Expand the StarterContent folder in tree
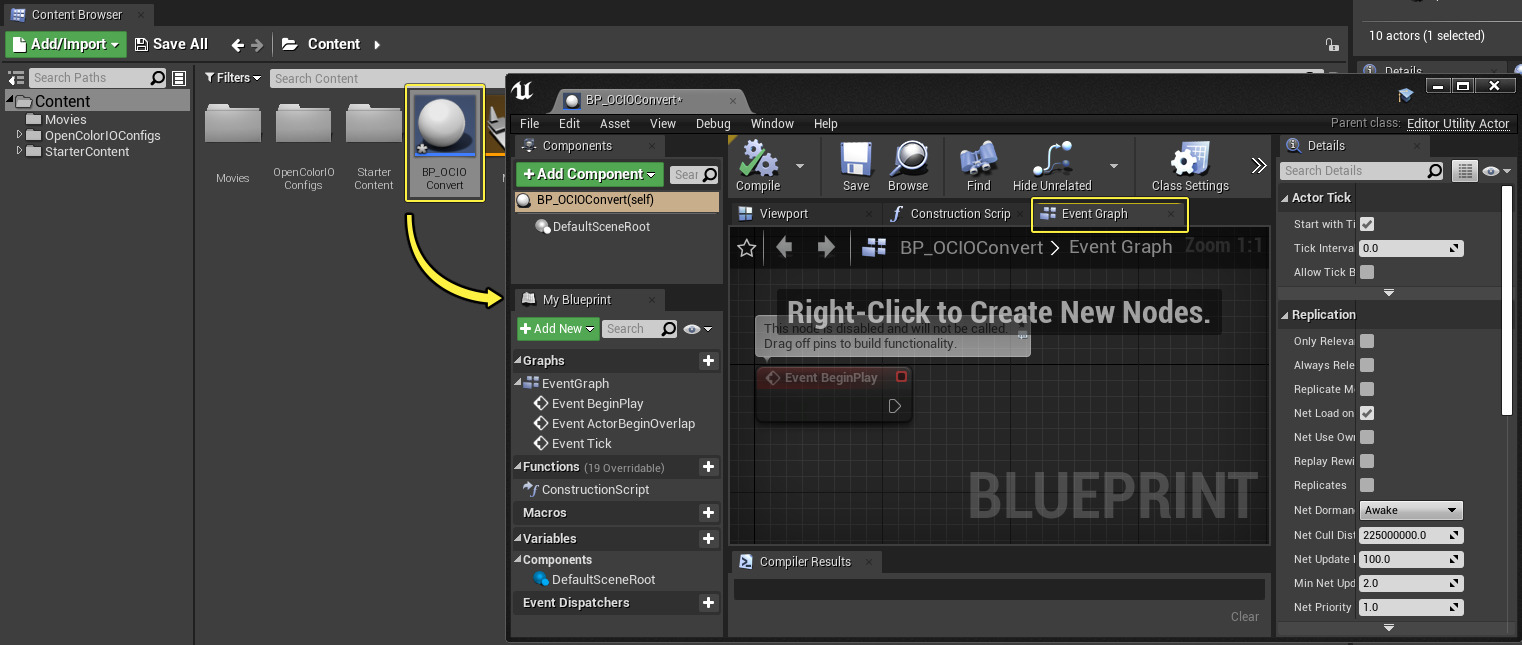Image resolution: width=1522 pixels, height=645 pixels. click(x=20, y=151)
